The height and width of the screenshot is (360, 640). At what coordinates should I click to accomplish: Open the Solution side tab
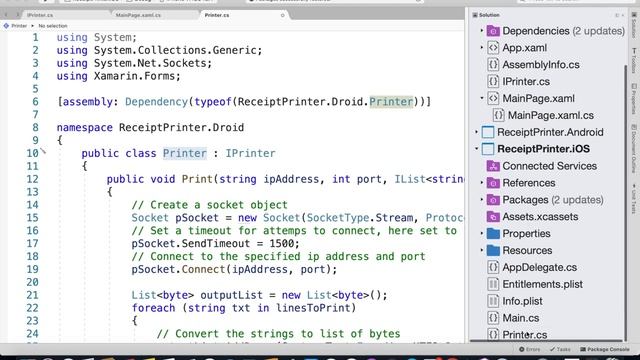click(x=634, y=25)
